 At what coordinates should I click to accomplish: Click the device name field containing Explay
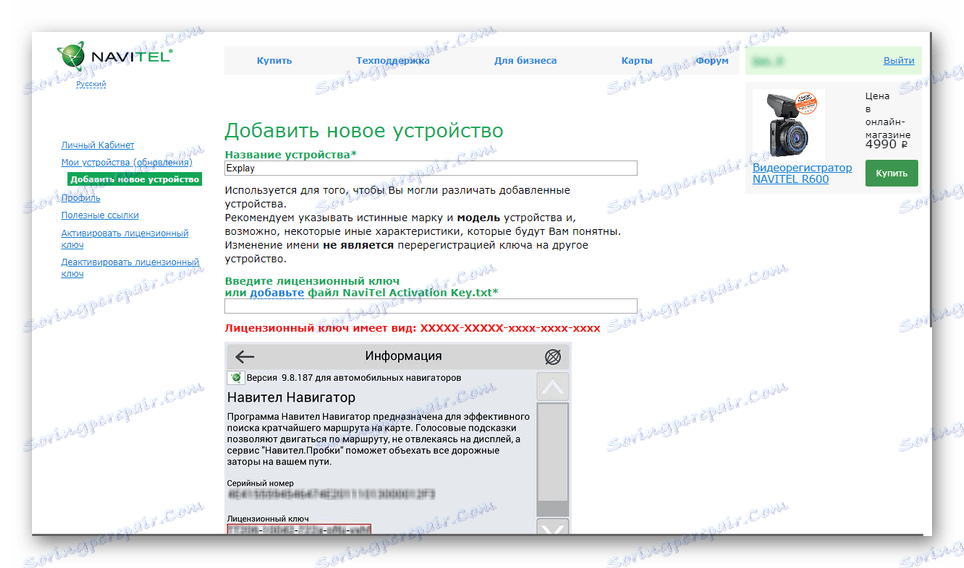tap(431, 168)
